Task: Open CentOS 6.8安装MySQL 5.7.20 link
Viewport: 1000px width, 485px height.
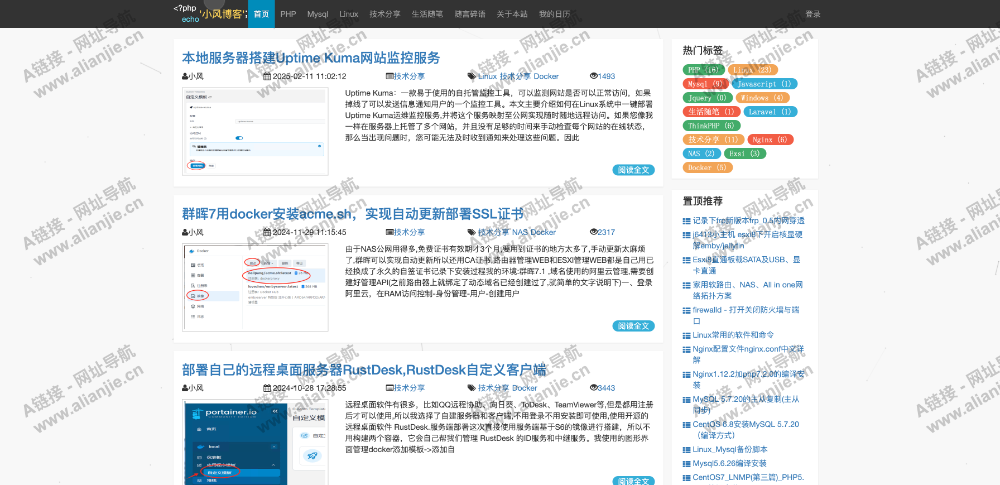Action: 746,429
